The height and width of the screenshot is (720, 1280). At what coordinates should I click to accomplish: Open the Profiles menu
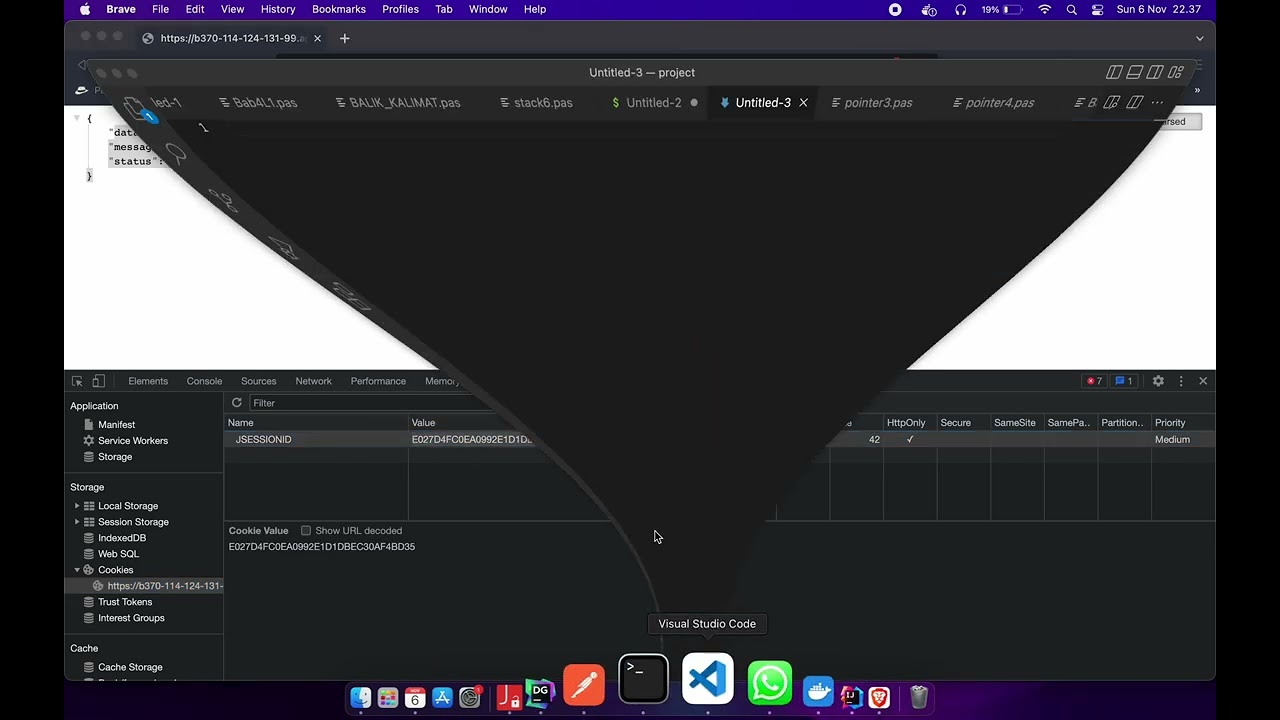tap(400, 9)
